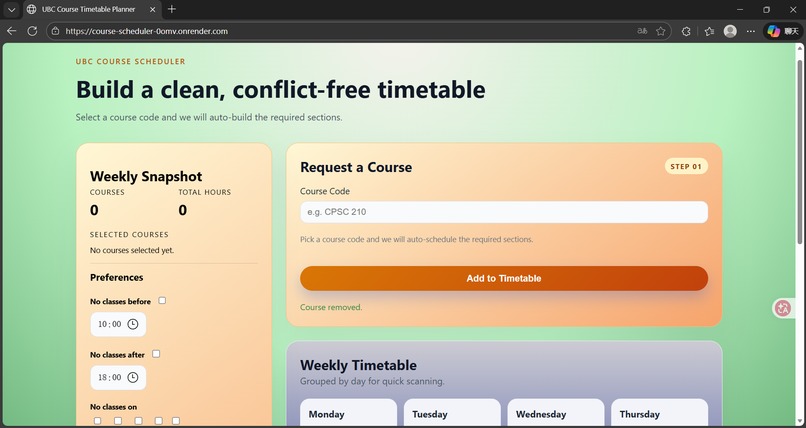Viewport: 806px width, 428px height.
Task: Restore down the browser window
Action: (x=766, y=9)
